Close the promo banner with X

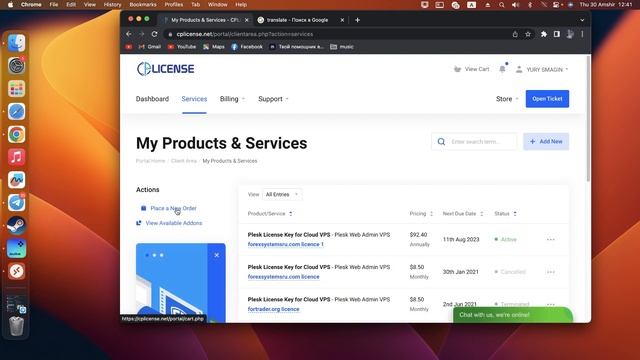tap(217, 255)
